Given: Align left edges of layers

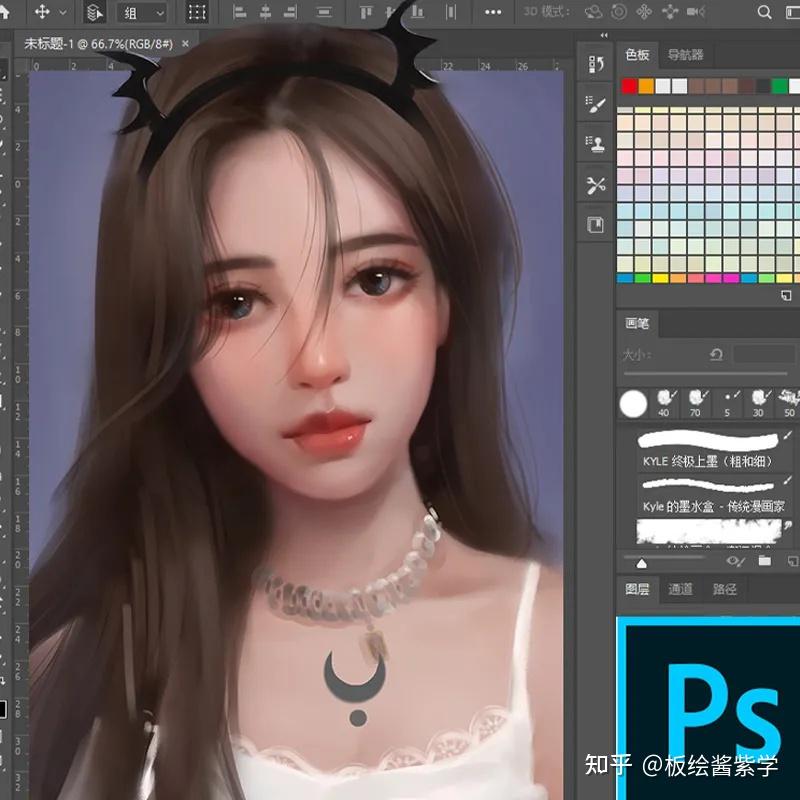Looking at the screenshot, I should coord(239,12).
